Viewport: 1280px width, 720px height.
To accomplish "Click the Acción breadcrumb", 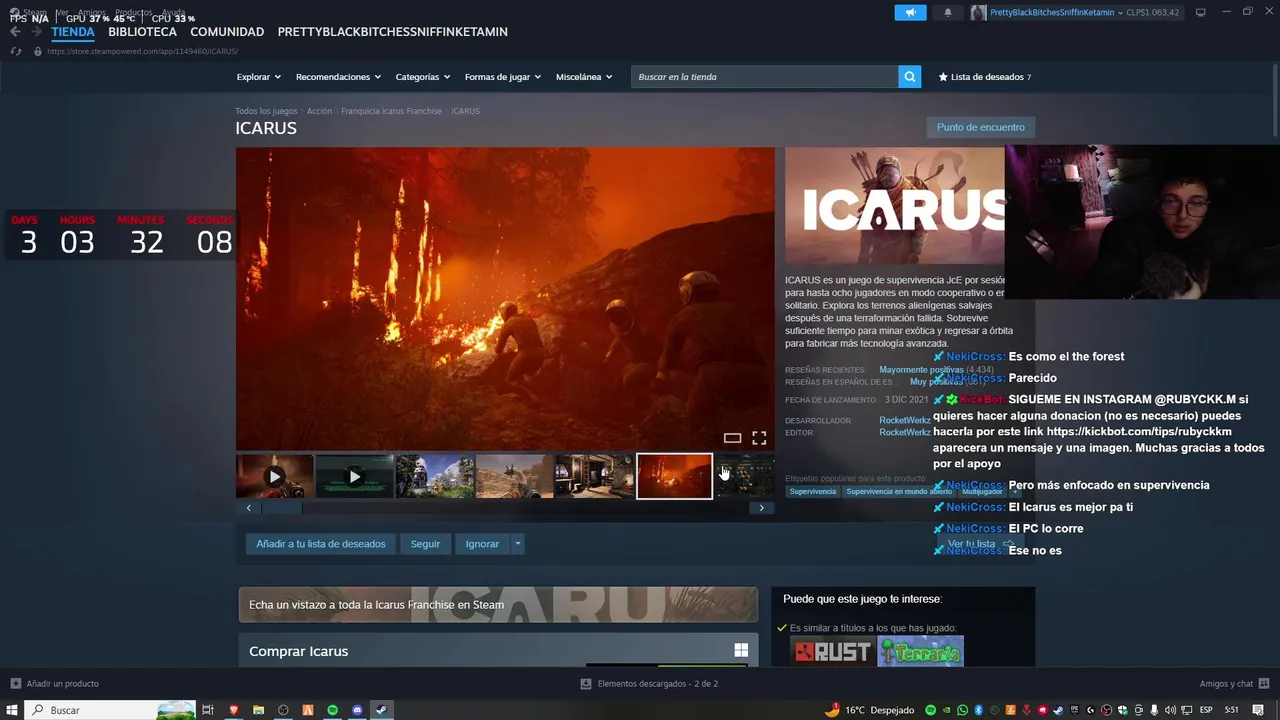I will [319, 111].
